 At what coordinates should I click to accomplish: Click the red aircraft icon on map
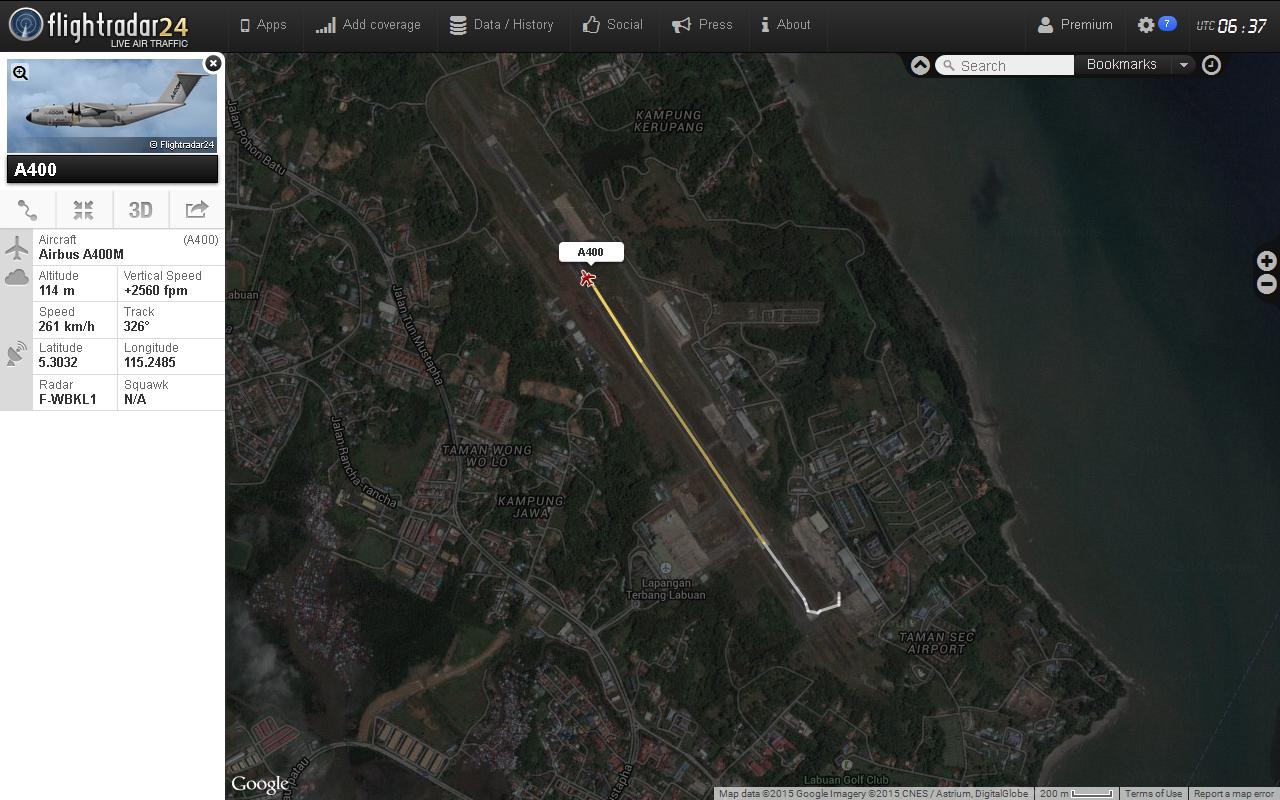[588, 278]
